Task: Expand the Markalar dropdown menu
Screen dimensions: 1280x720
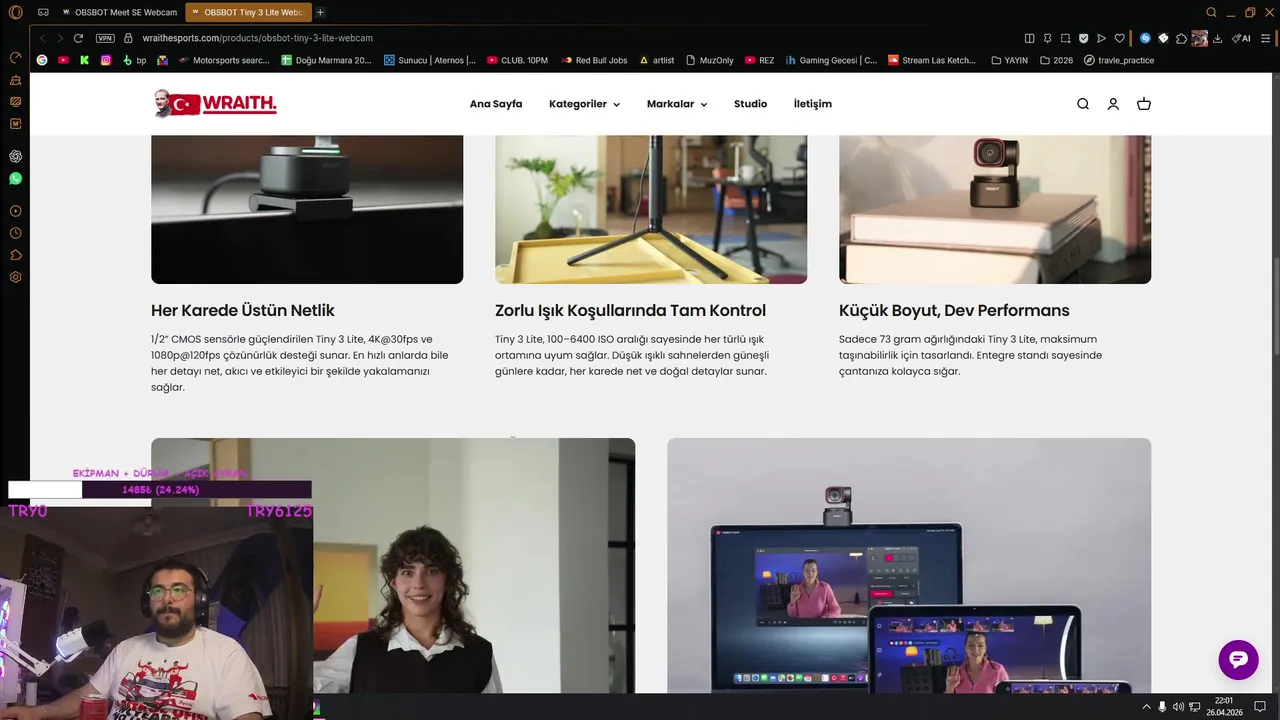Action: (x=677, y=104)
